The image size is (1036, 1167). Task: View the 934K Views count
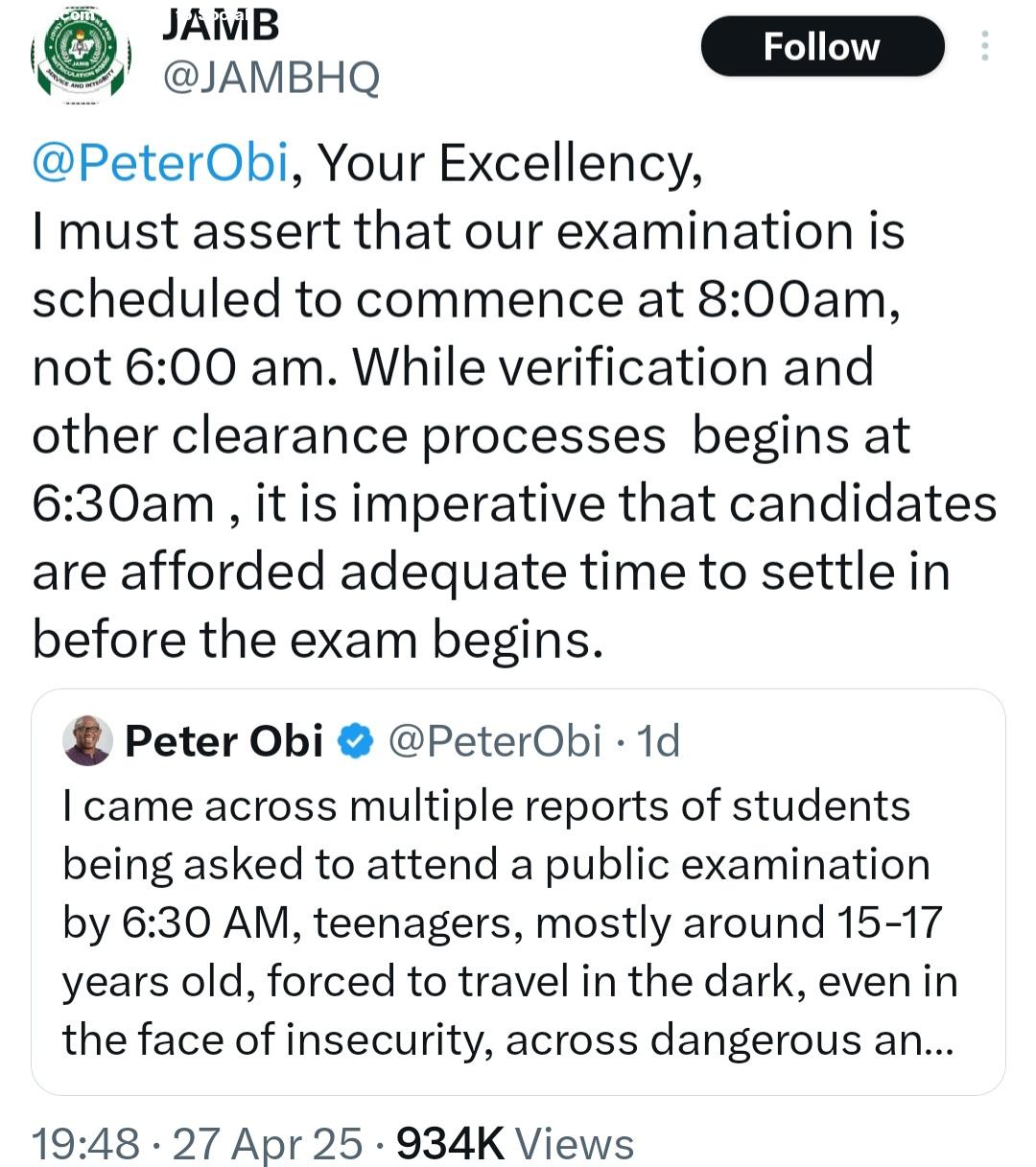[515, 1144]
